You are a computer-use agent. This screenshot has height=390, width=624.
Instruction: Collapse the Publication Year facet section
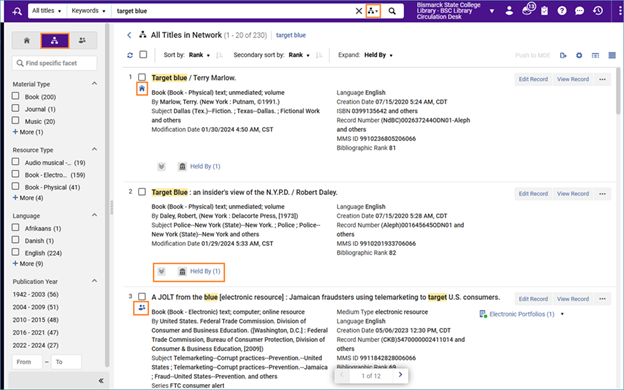(x=94, y=281)
